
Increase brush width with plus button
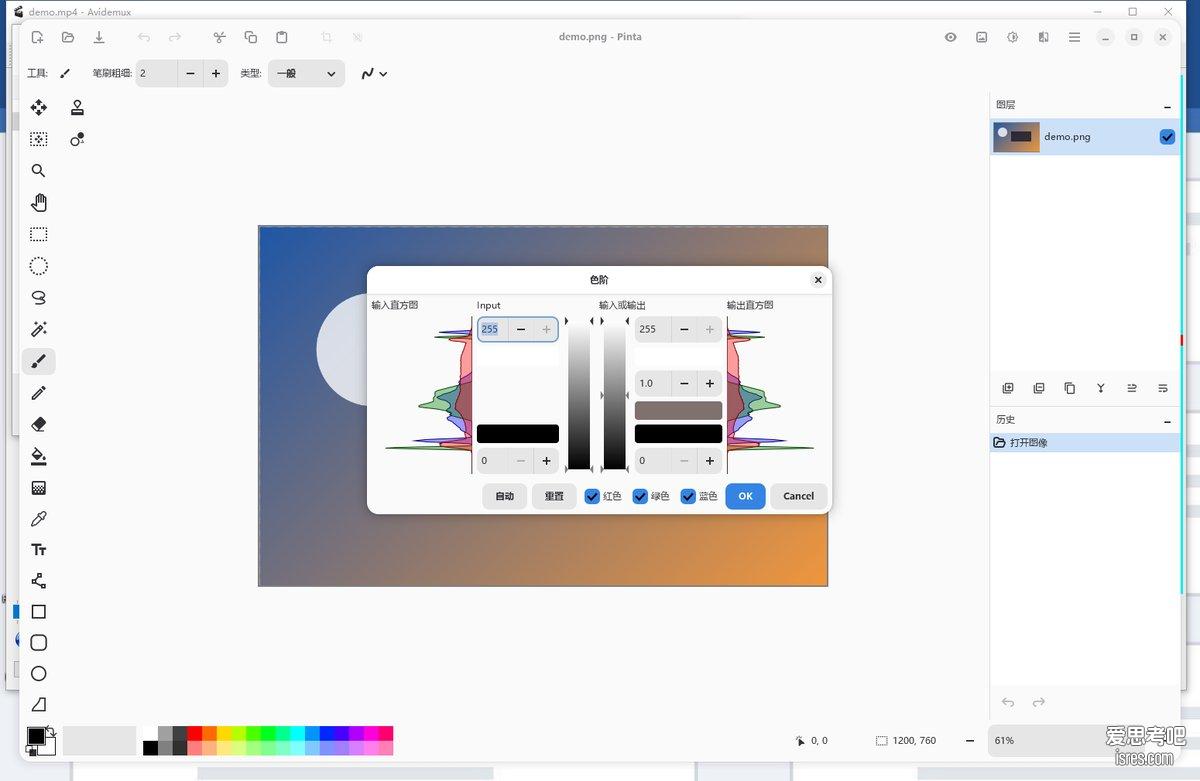tap(216, 73)
